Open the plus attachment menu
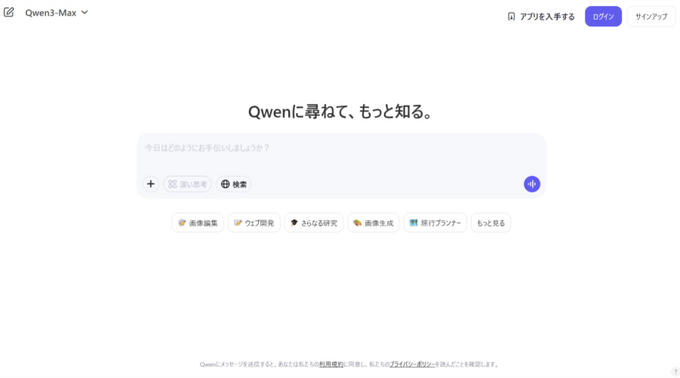680x378 pixels. click(x=150, y=184)
